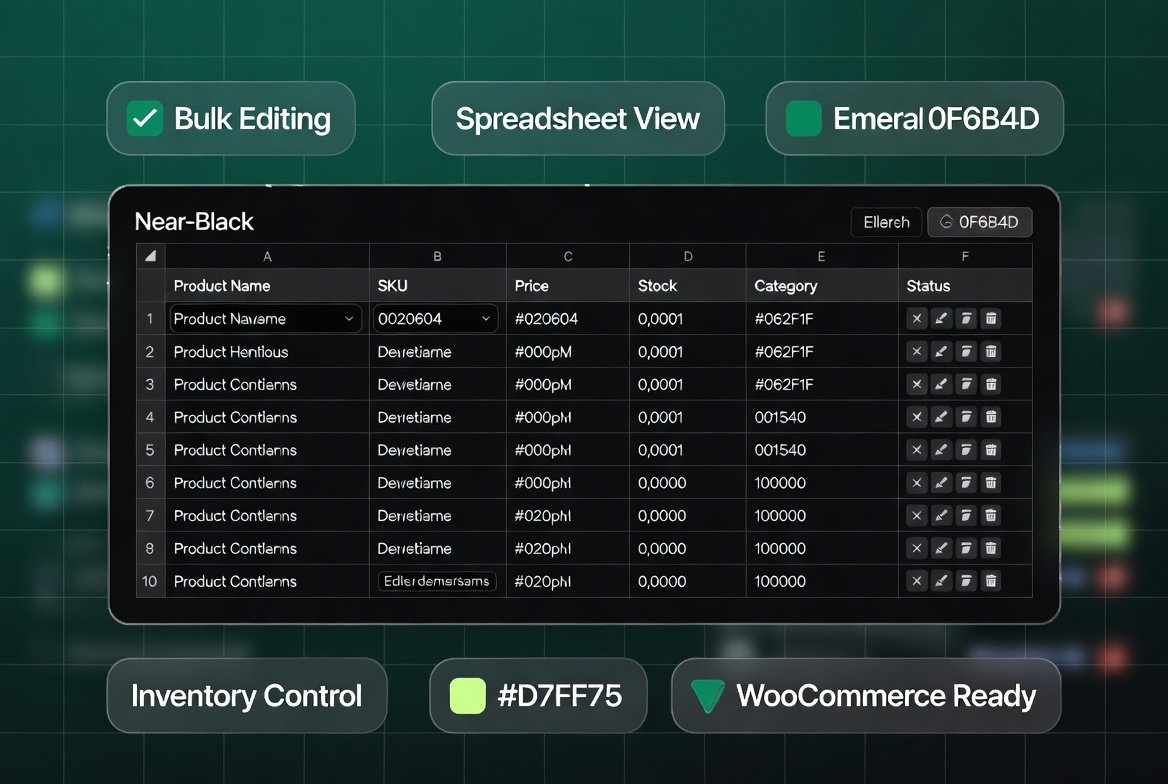The height and width of the screenshot is (784, 1168).
Task: Select column B header
Action: (x=438, y=256)
